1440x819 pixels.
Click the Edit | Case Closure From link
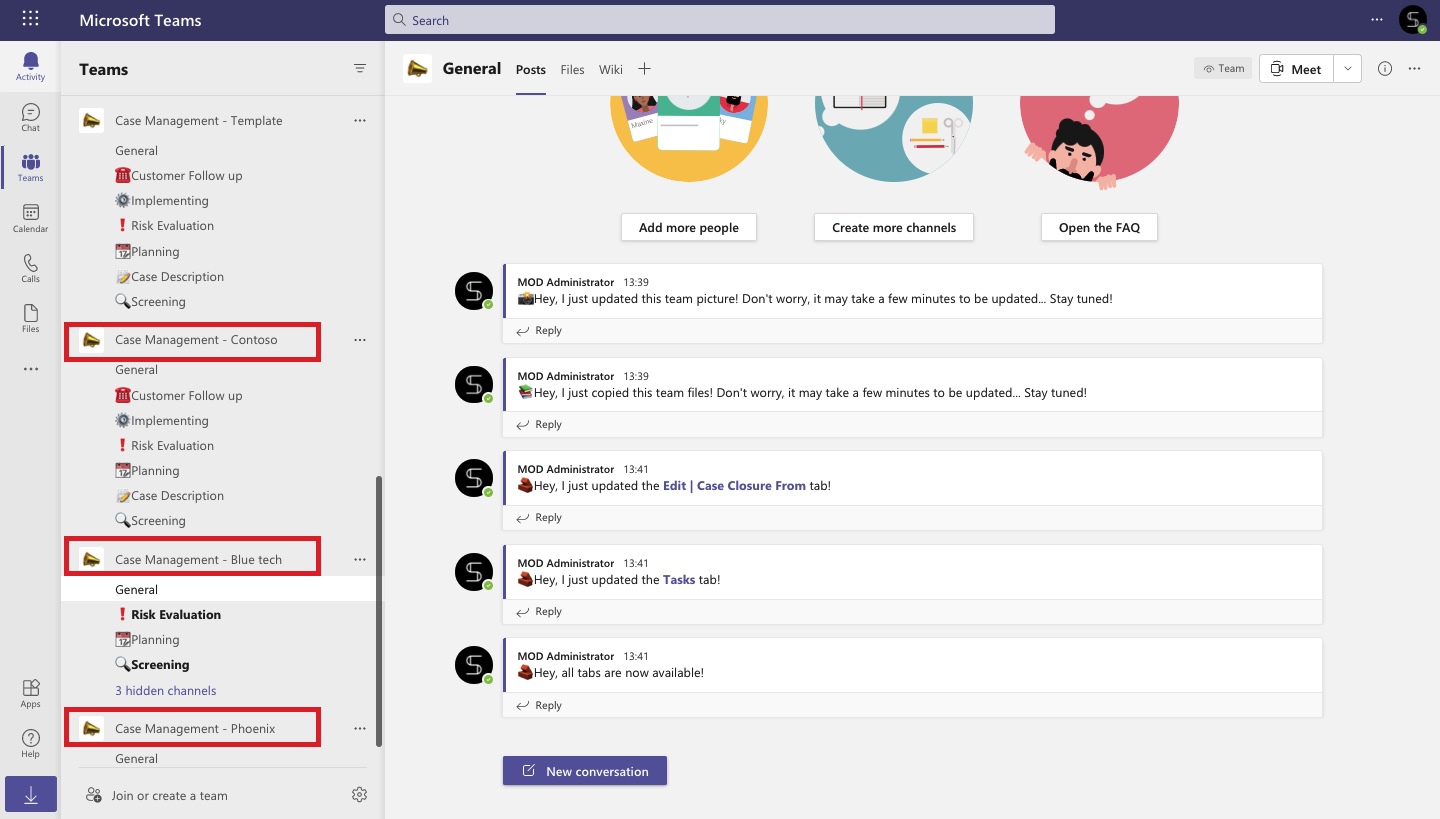(734, 486)
